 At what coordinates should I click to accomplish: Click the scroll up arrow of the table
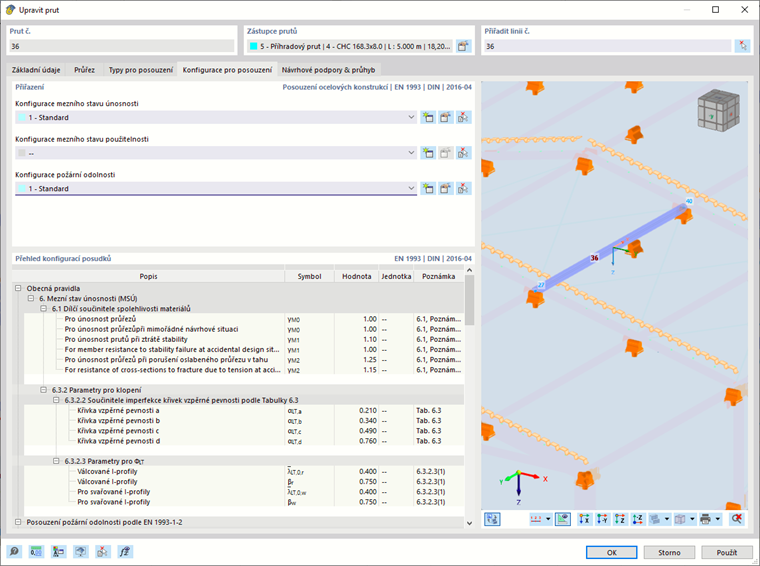click(469, 270)
